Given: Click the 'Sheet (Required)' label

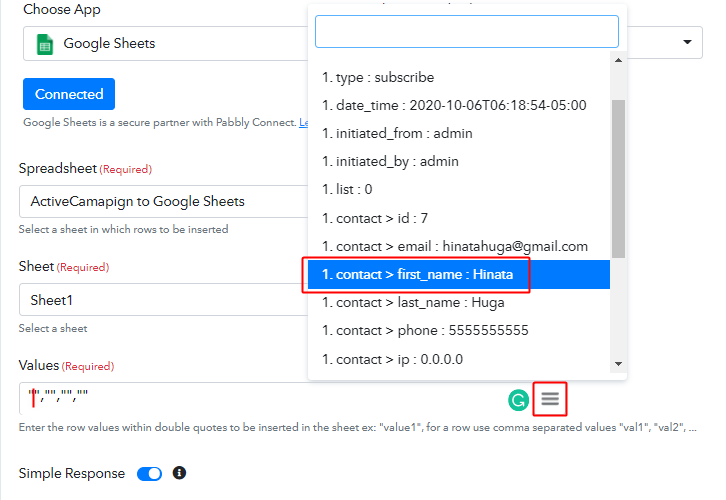Looking at the screenshot, I should tap(64, 267).
